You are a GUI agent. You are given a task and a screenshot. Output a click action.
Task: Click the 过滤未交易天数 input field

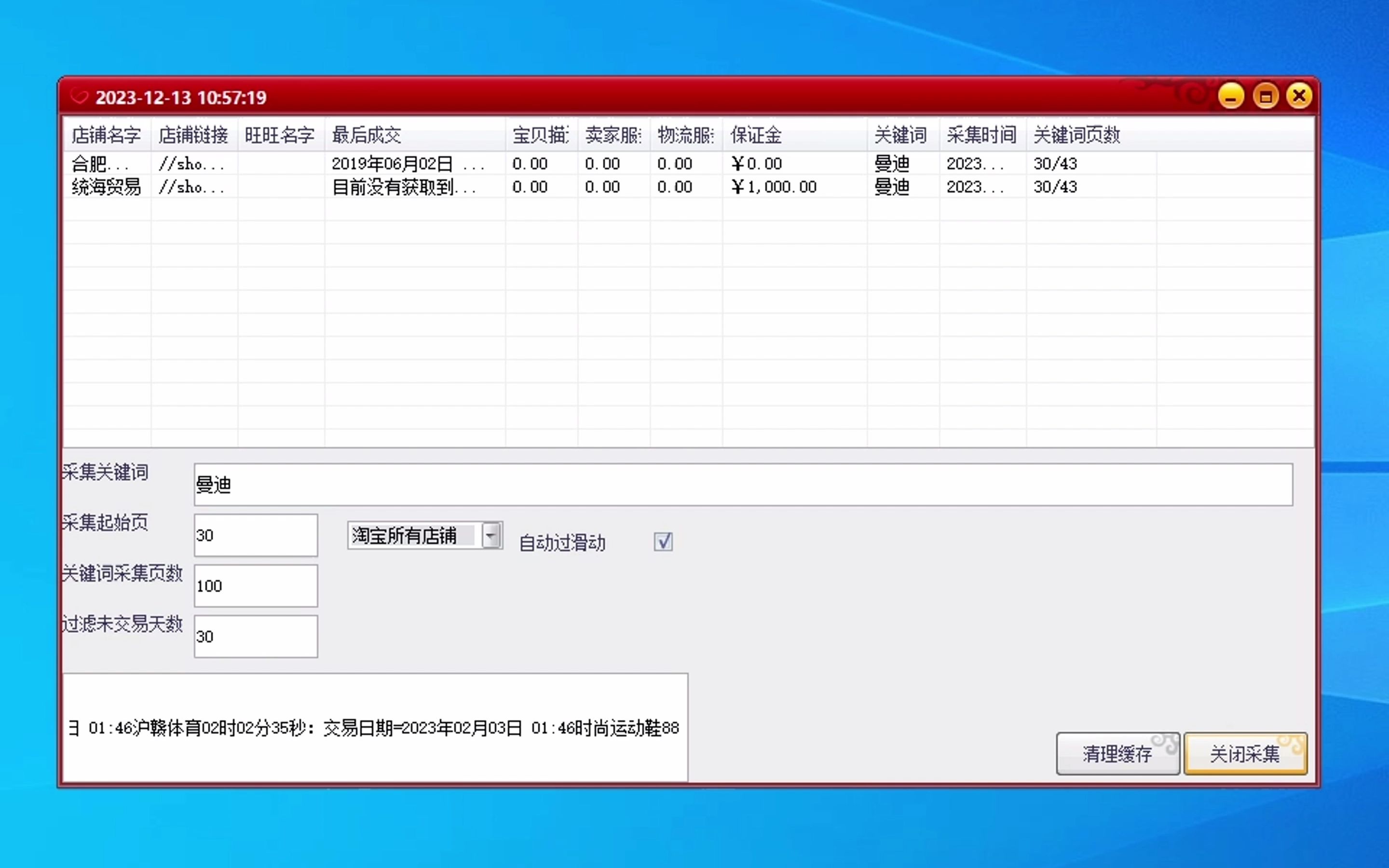pyautogui.click(x=256, y=636)
